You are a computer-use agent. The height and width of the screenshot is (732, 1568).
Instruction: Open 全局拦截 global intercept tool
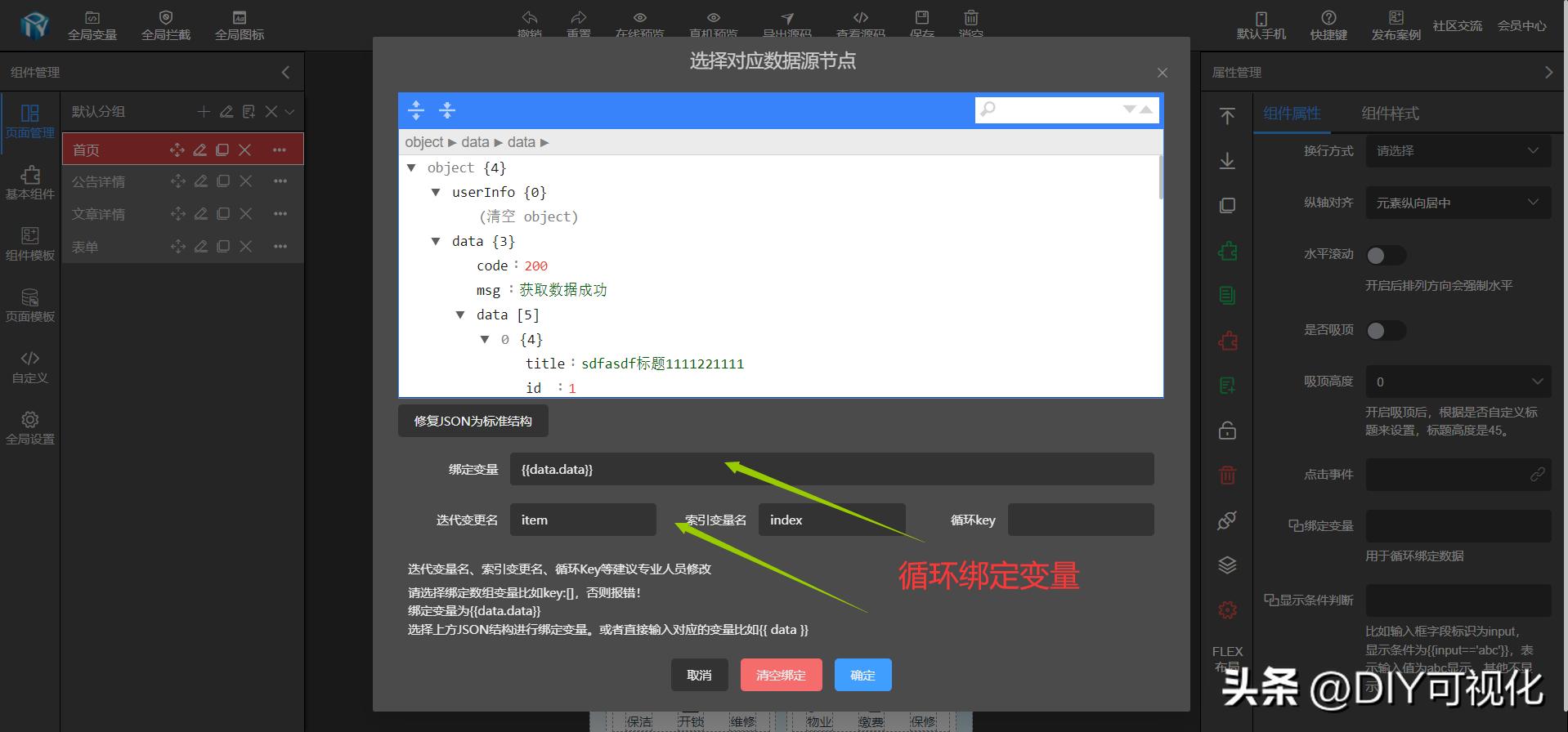point(166,26)
